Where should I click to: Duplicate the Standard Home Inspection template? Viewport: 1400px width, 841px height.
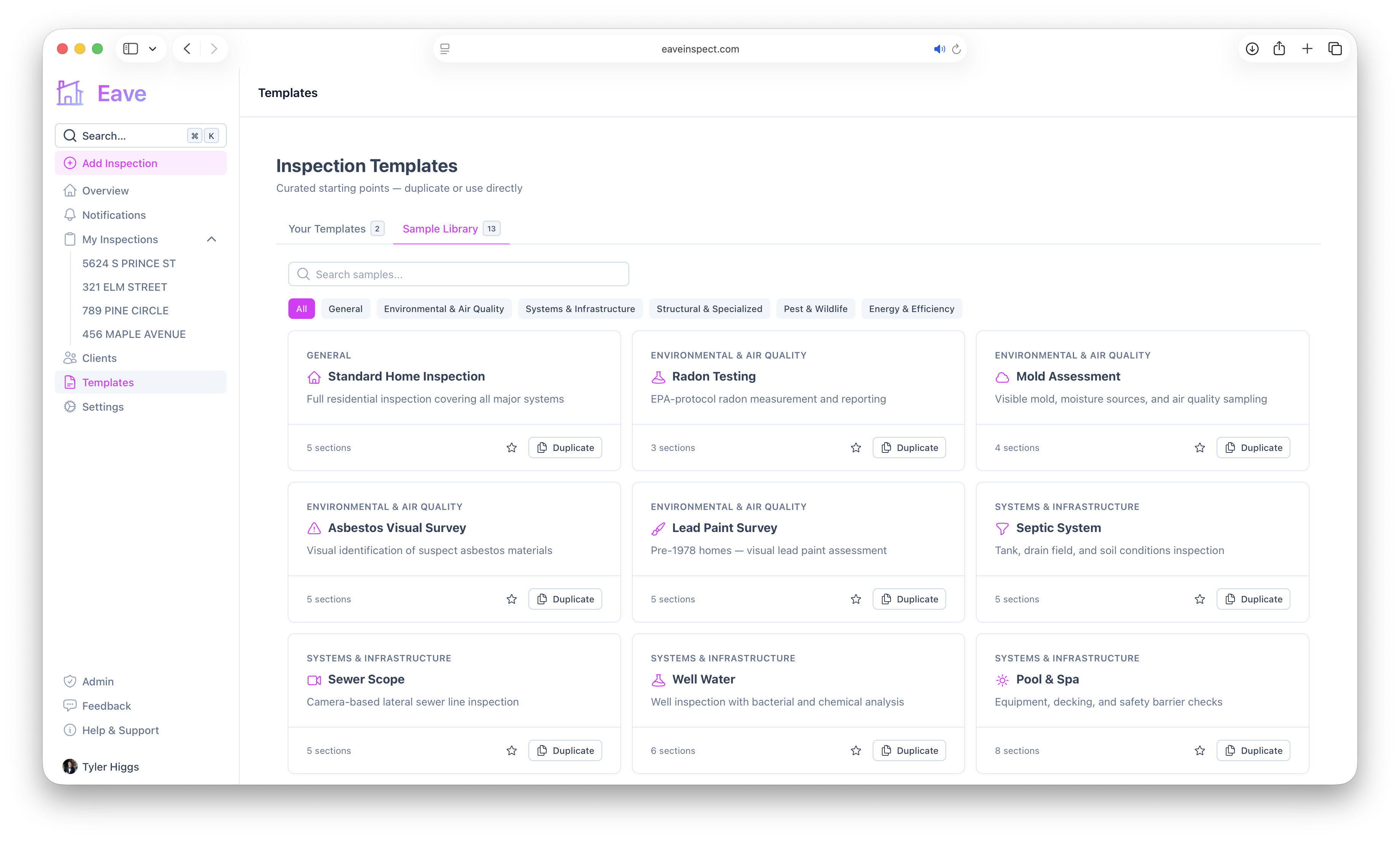(565, 447)
